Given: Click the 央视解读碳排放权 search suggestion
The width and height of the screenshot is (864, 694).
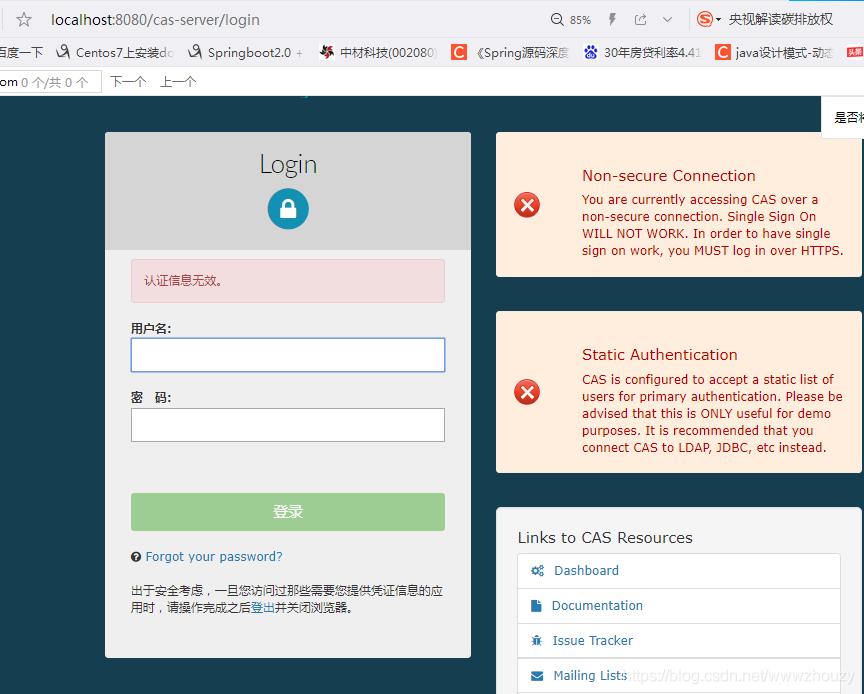Looking at the screenshot, I should click(780, 19).
